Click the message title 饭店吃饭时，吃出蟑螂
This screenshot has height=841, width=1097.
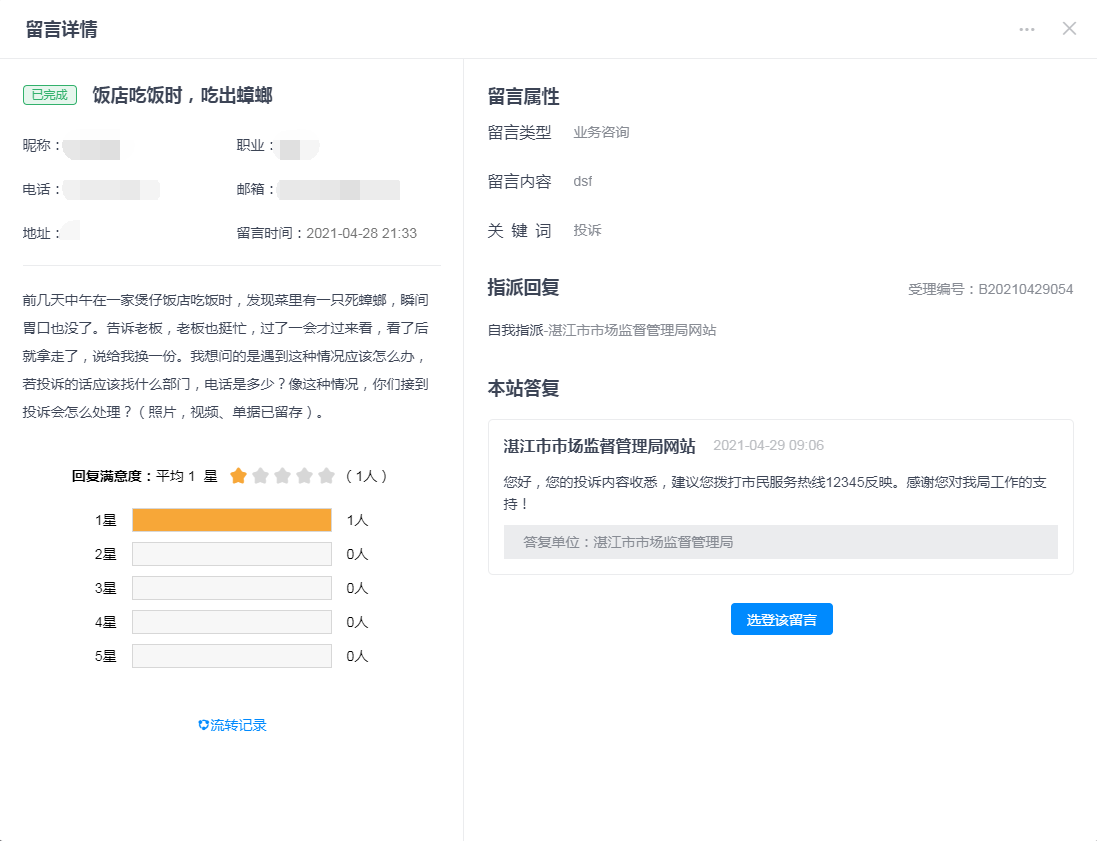point(182,95)
